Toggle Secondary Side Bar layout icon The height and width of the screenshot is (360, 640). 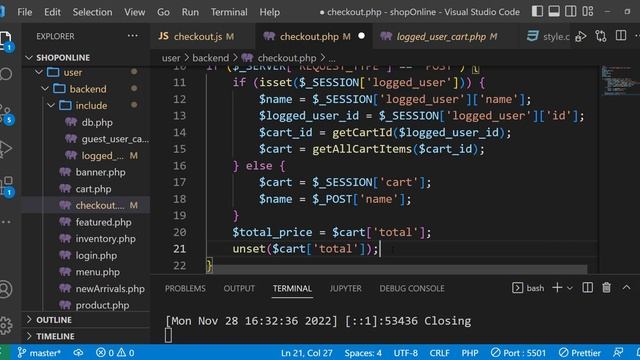[571, 11]
